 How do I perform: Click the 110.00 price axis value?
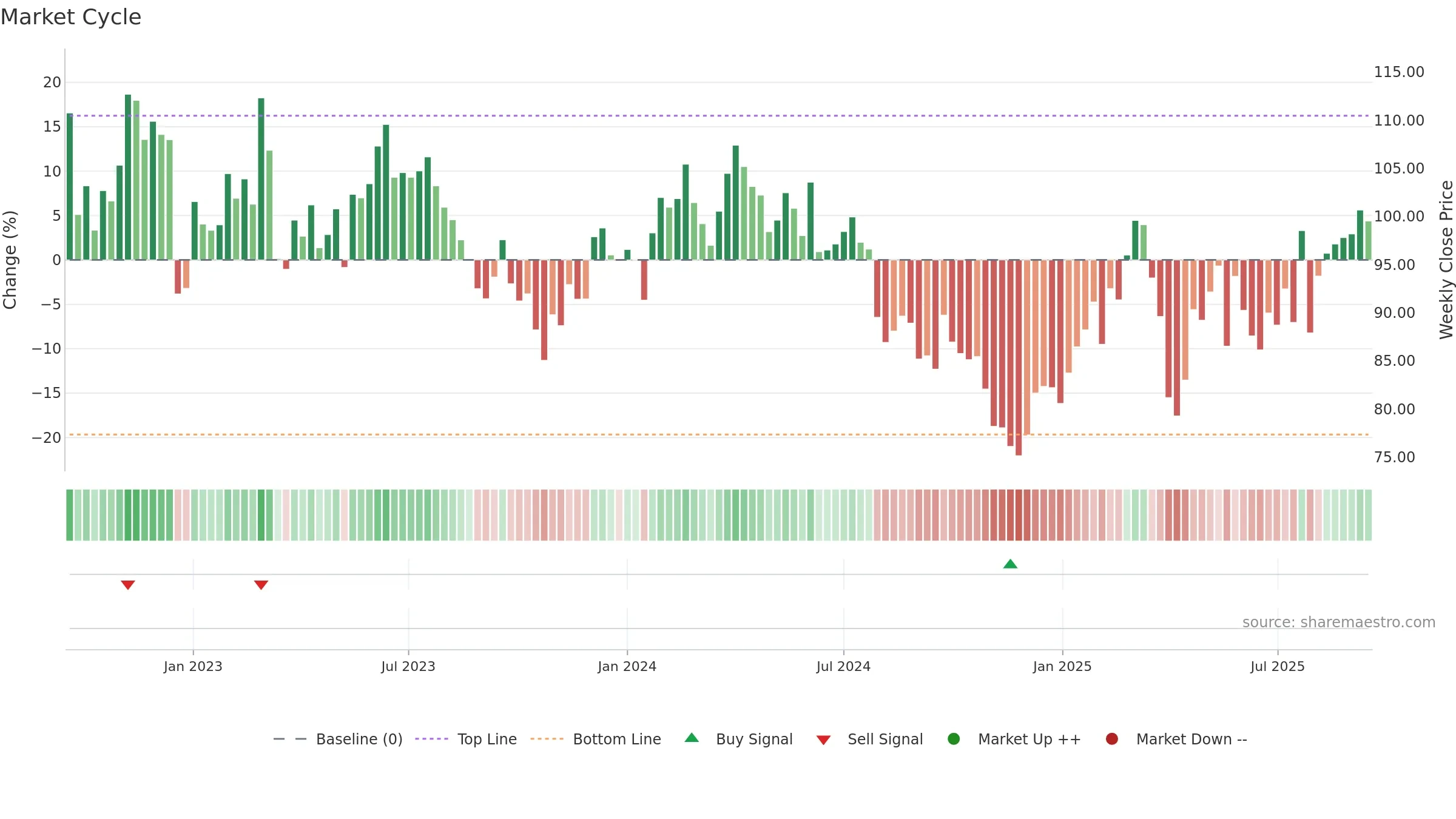click(x=1399, y=120)
